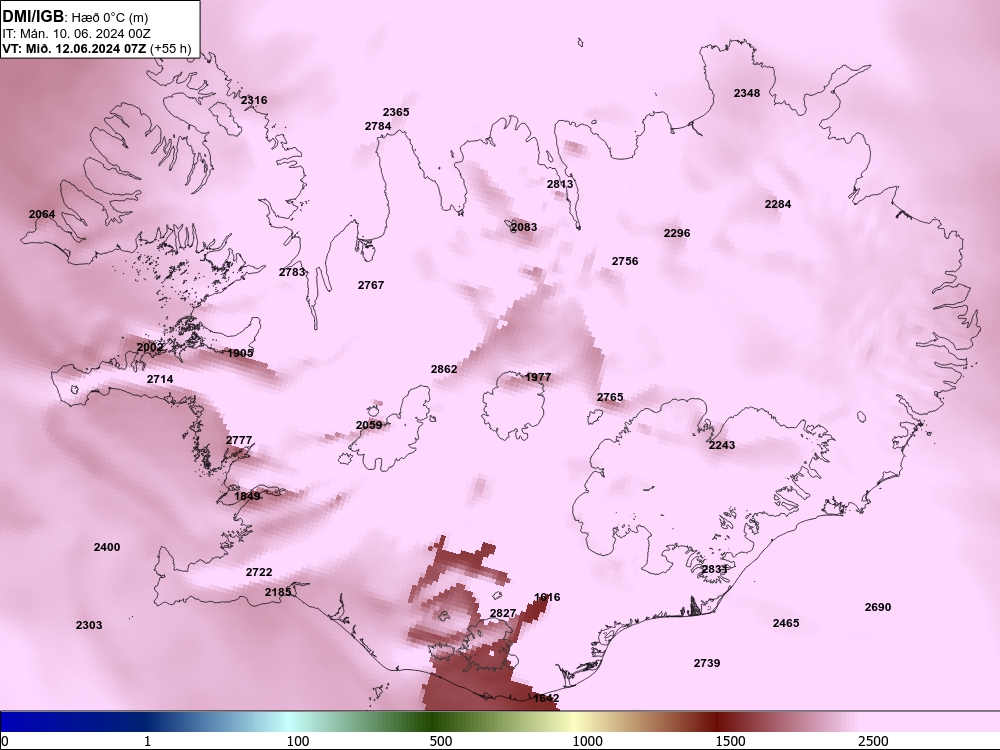Click the 2862 central highland value

[444, 369]
